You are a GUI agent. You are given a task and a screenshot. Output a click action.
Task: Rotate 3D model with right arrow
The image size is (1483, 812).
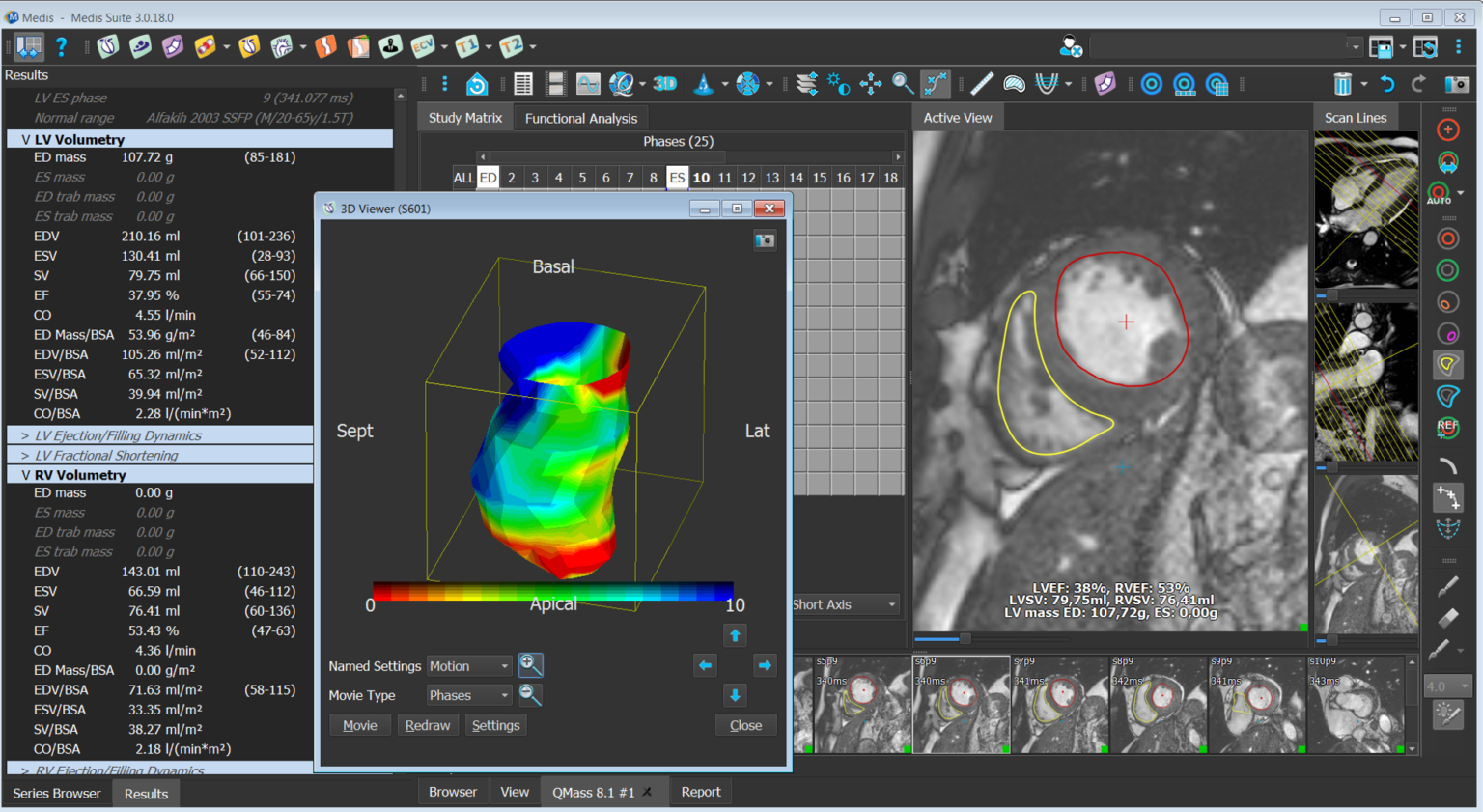(x=765, y=665)
